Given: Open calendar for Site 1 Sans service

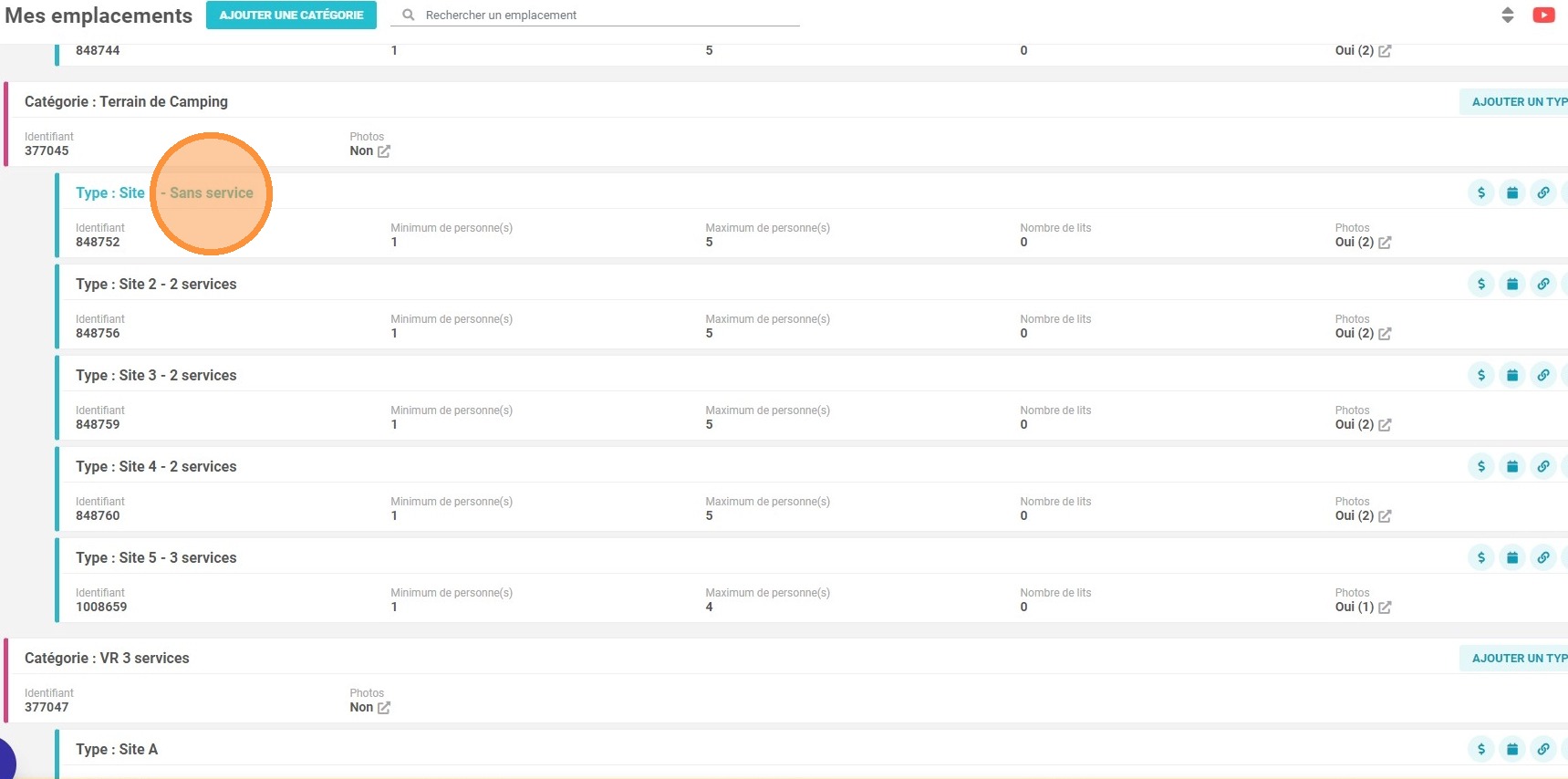Looking at the screenshot, I should (x=1512, y=192).
